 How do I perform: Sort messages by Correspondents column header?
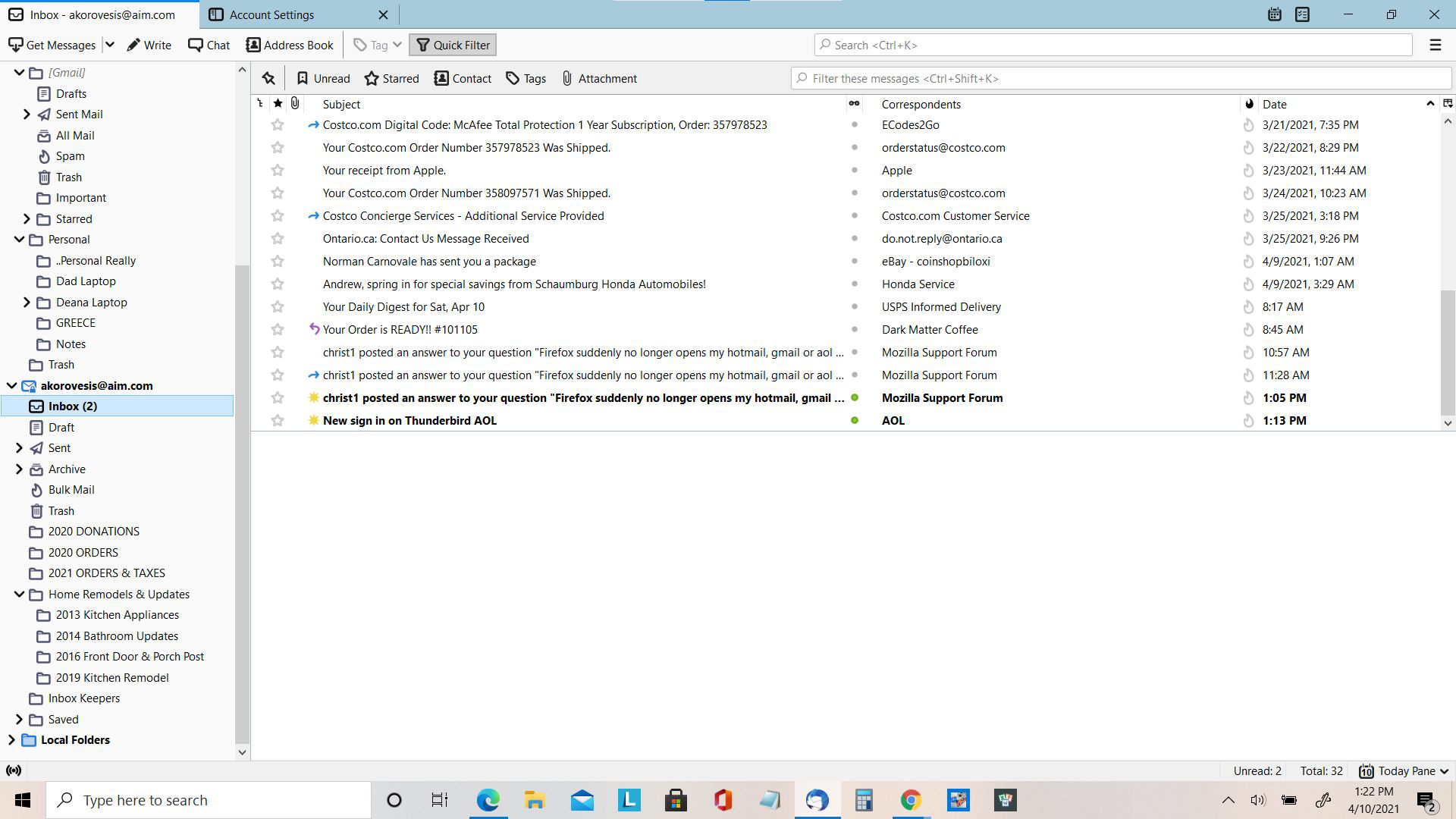(921, 104)
